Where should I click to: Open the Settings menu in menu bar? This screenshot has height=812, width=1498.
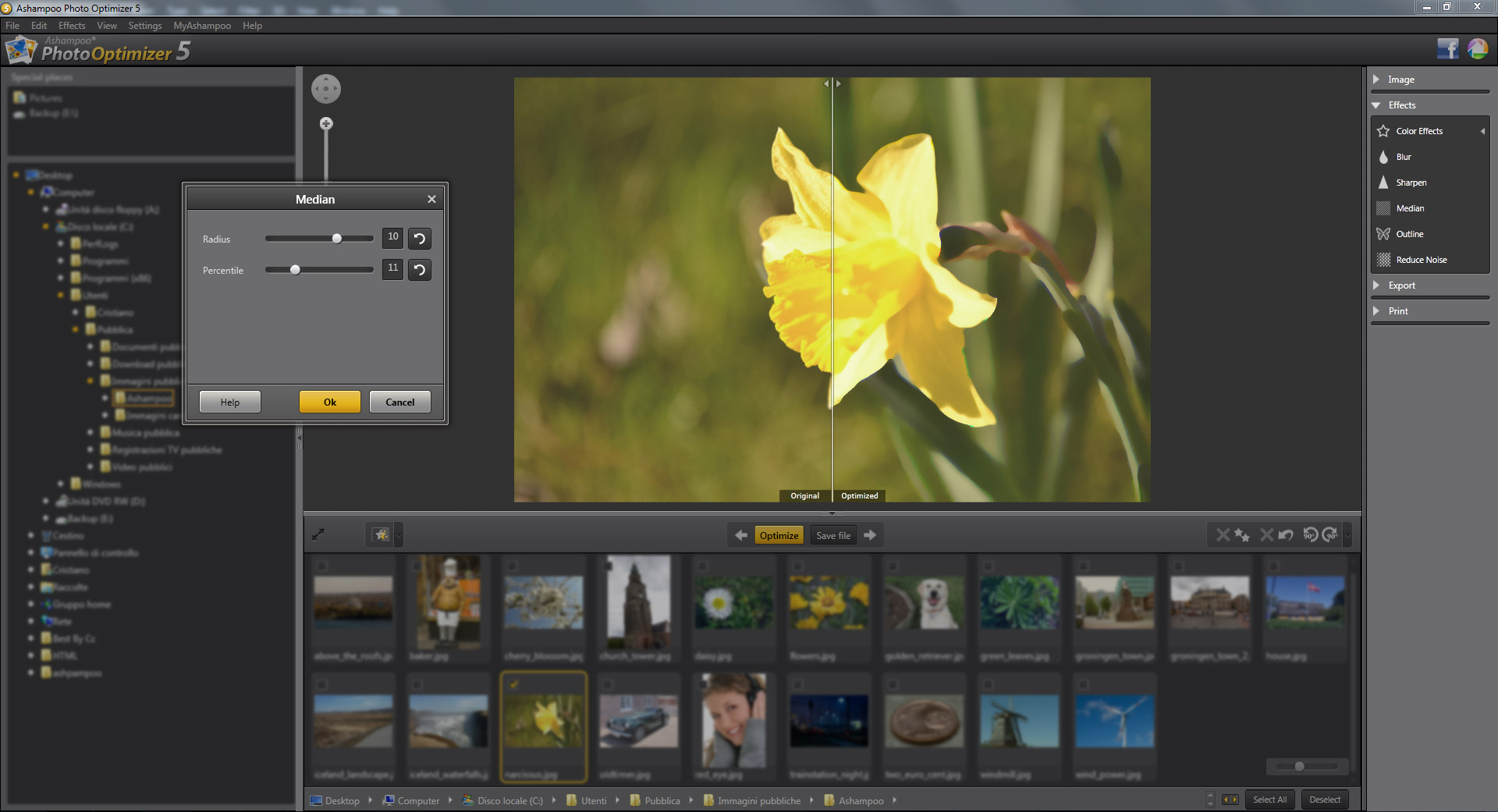144,26
